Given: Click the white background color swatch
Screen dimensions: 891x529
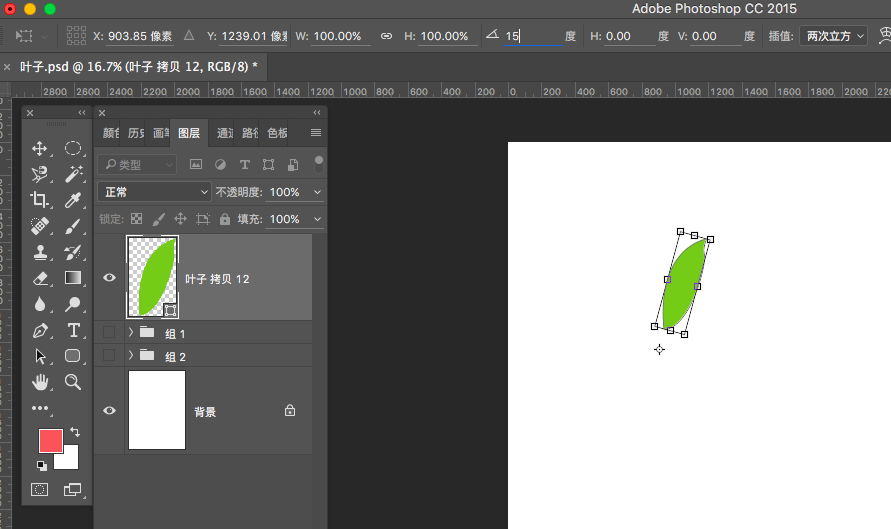Looking at the screenshot, I should pyautogui.click(x=70, y=460).
